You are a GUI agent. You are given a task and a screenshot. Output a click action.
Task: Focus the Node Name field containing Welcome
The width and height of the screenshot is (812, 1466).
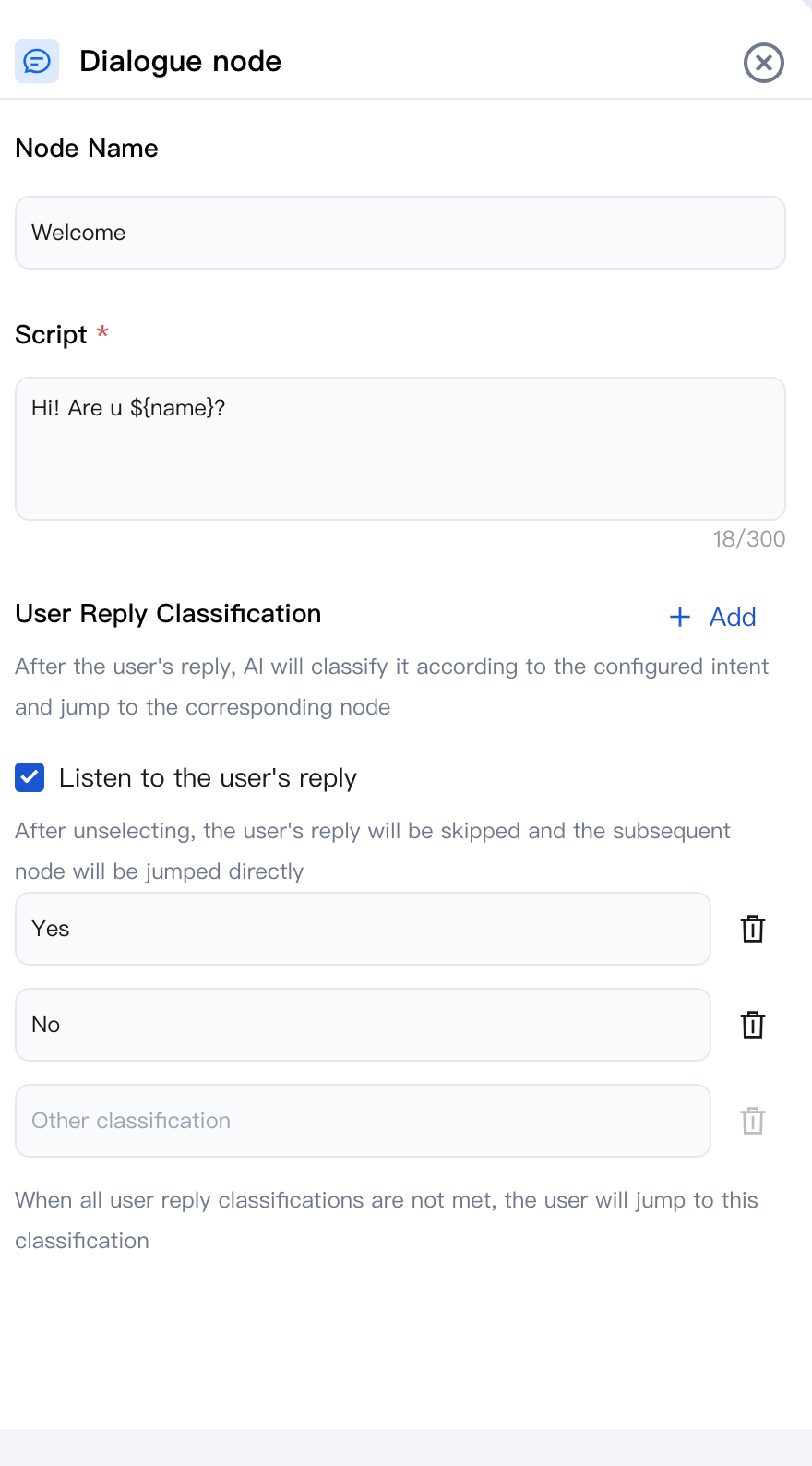[x=400, y=233]
